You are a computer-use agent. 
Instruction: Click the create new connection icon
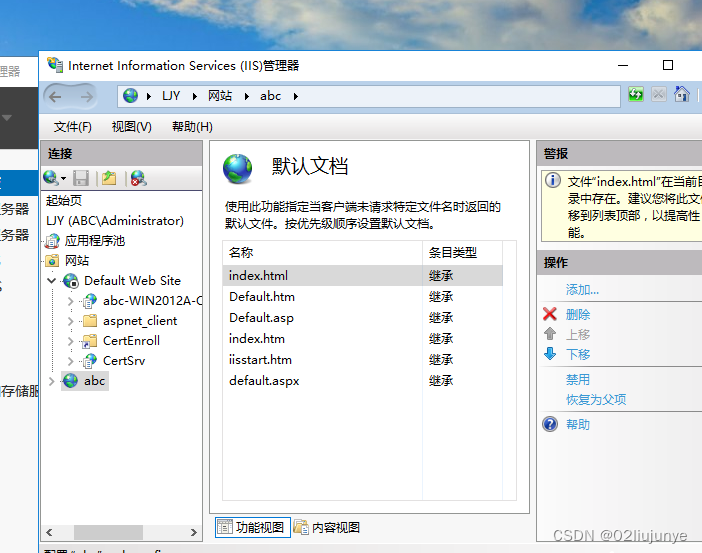tap(51, 178)
